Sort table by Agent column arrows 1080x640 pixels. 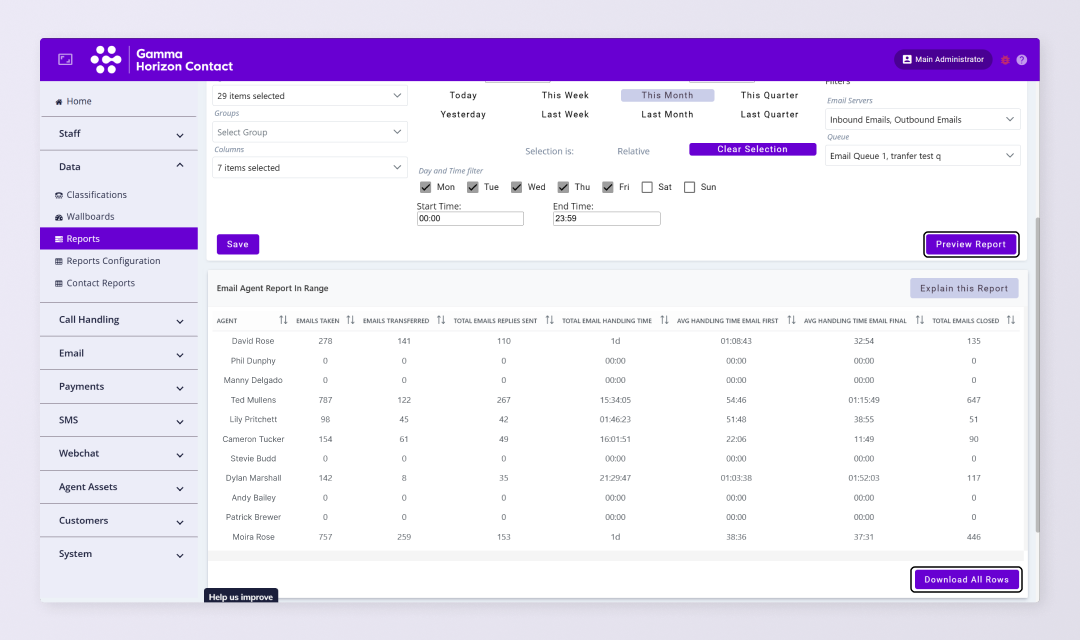tap(283, 320)
